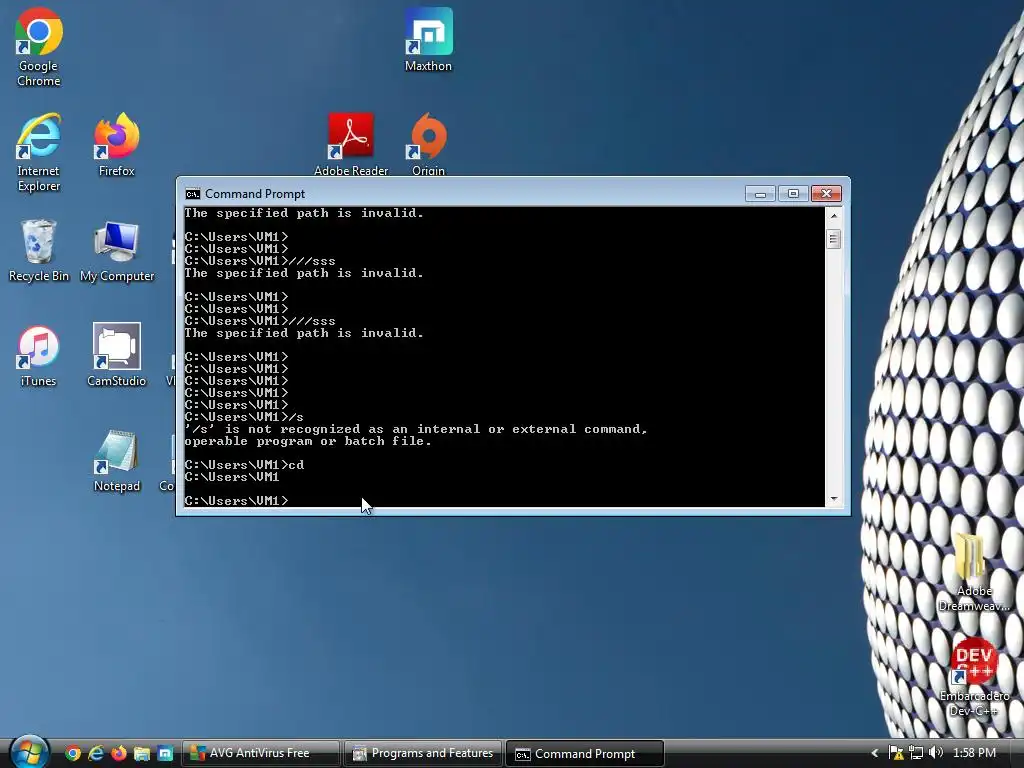
Task: Maximize the Command Prompt window
Action: click(x=793, y=194)
